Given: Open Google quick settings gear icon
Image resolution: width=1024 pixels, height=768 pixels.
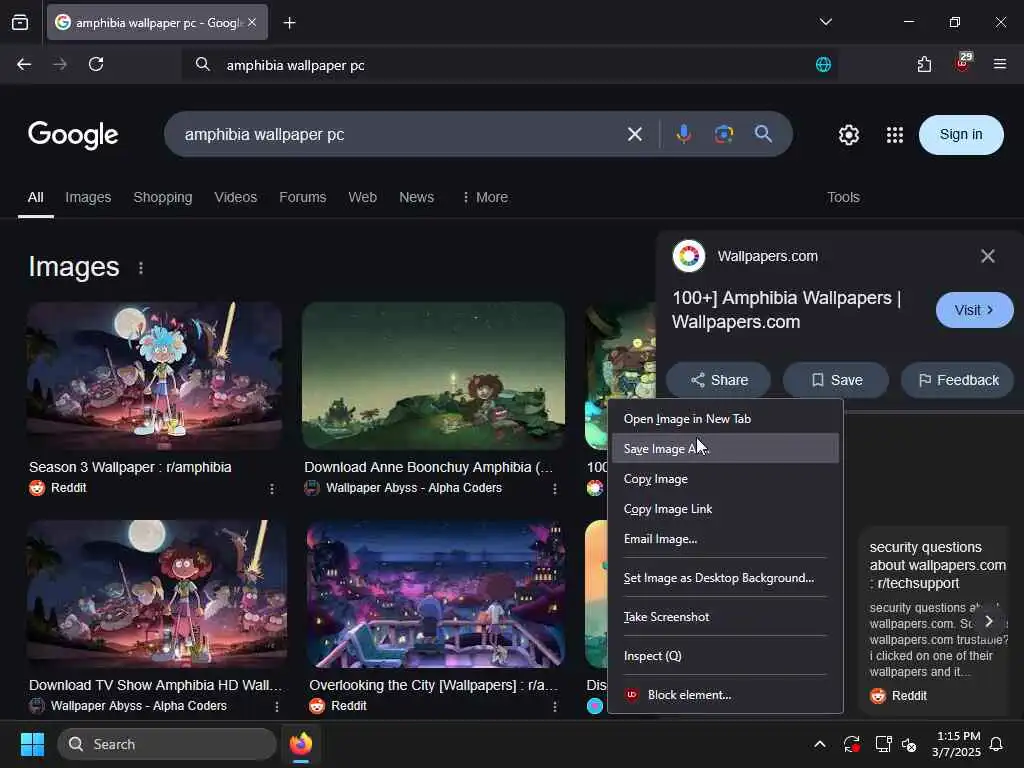Looking at the screenshot, I should point(848,135).
